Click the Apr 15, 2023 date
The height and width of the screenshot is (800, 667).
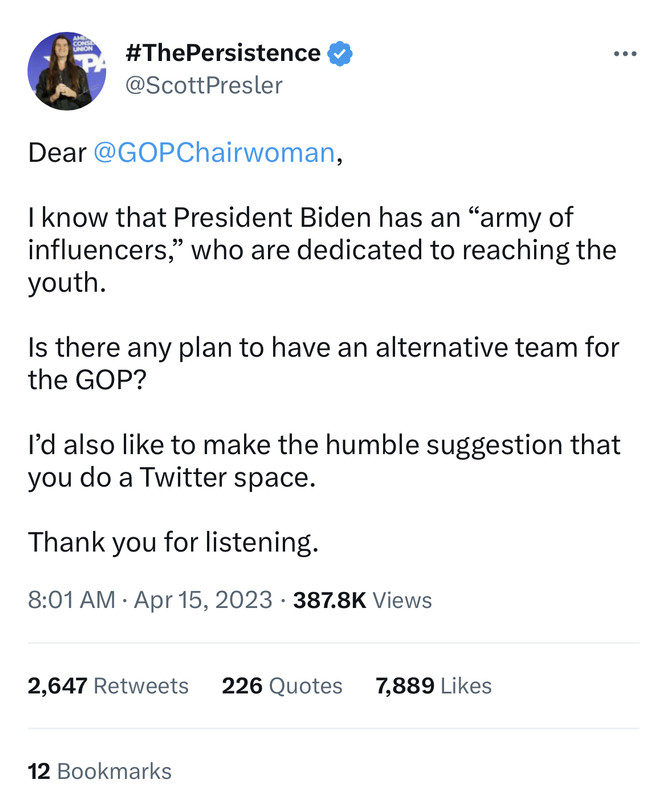(203, 600)
